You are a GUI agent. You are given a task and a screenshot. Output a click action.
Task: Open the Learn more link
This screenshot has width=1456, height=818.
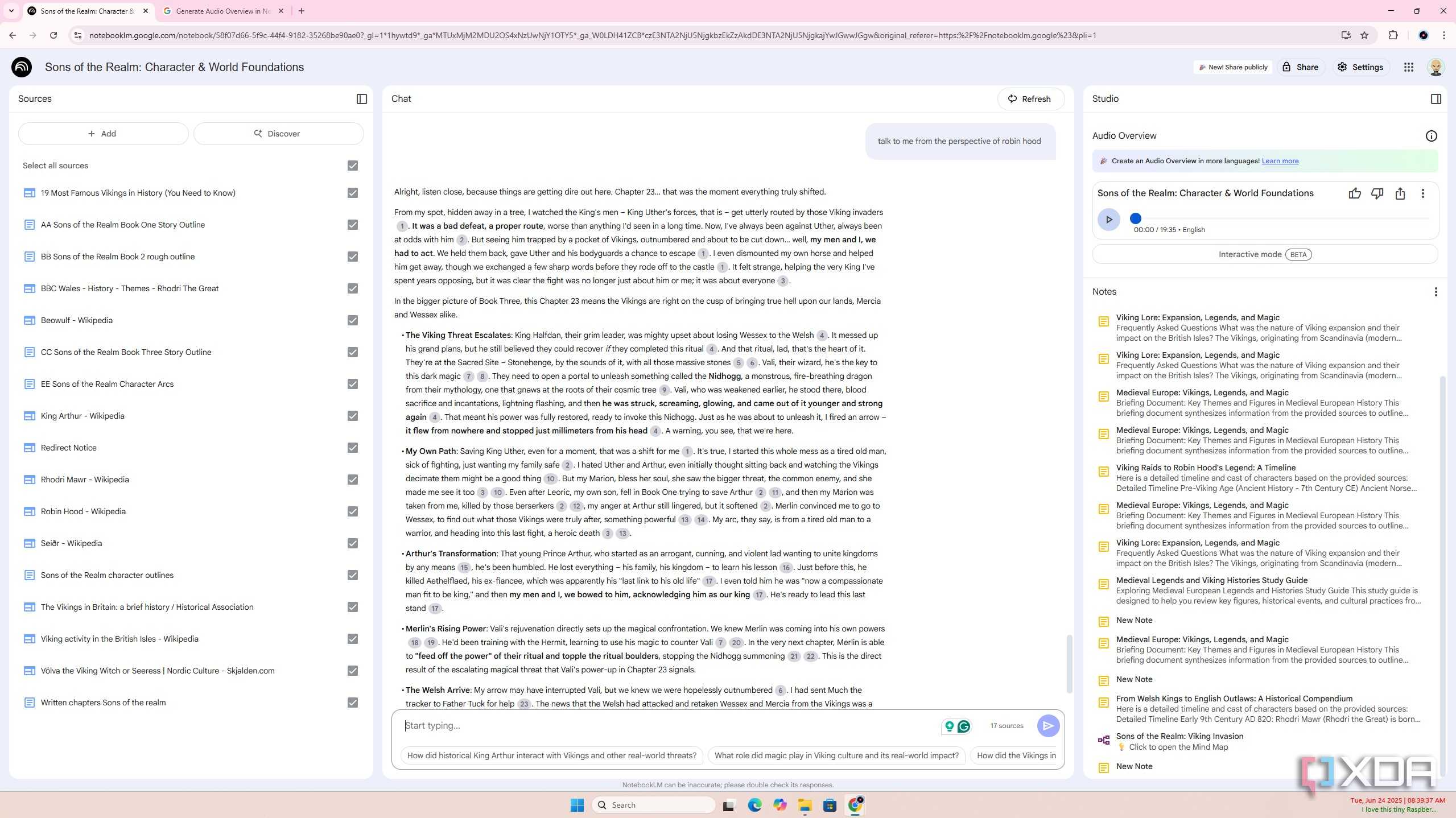pos(1280,161)
